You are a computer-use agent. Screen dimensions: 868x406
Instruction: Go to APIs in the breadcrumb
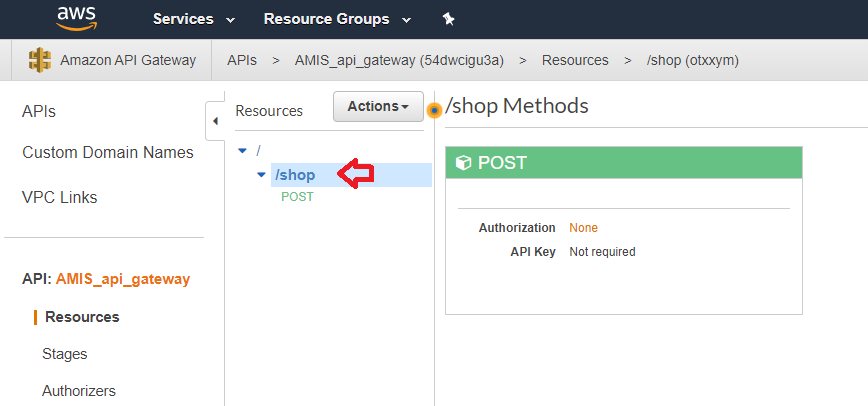(x=242, y=60)
